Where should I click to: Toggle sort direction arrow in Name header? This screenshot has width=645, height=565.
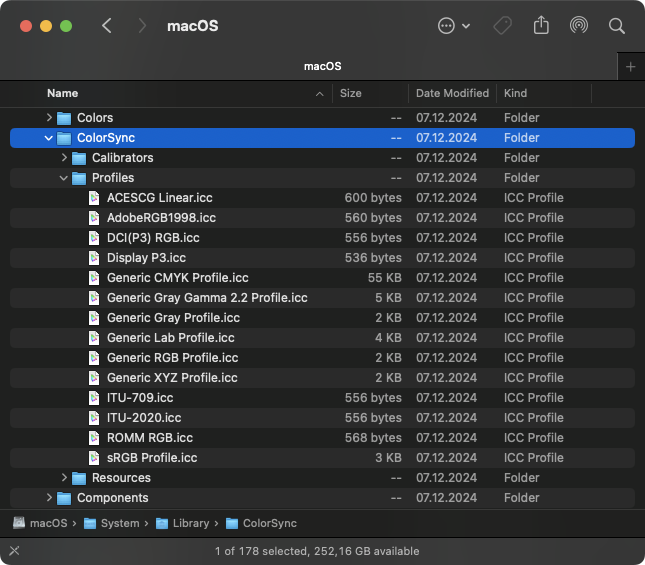pos(319,94)
